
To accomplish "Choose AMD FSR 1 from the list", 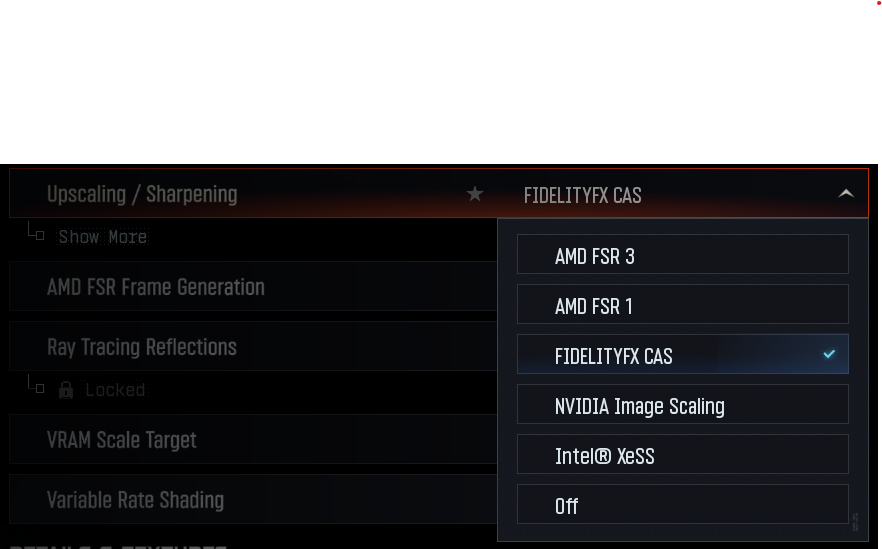I will [x=682, y=305].
